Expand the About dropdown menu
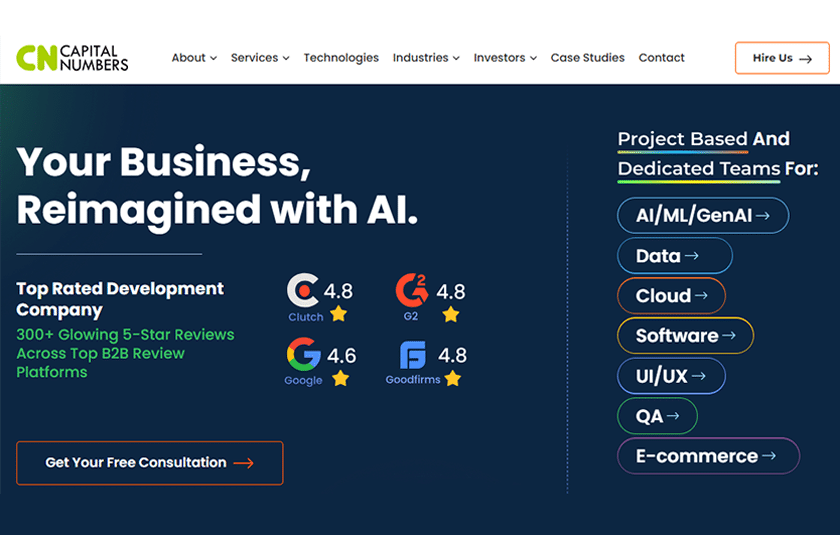 tap(194, 58)
